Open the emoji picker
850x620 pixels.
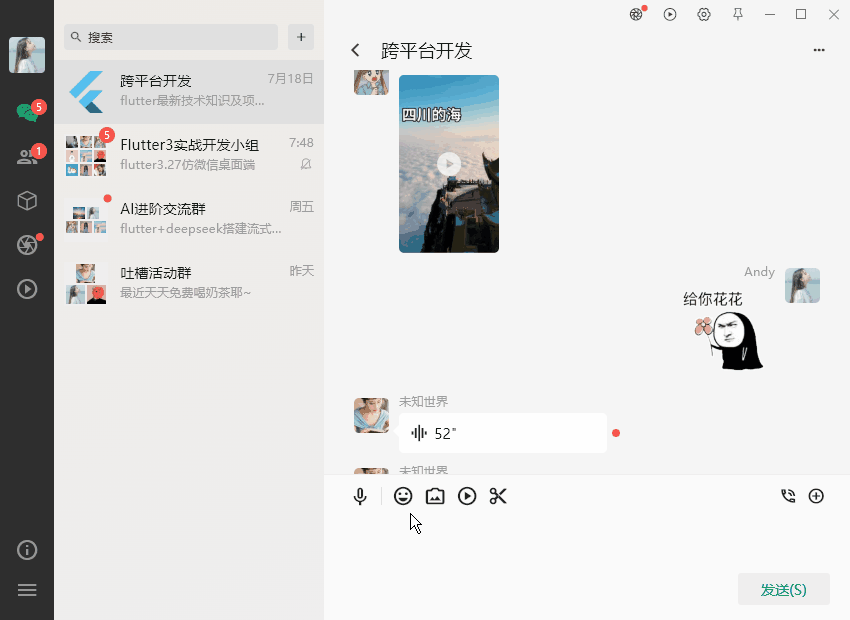tap(402, 495)
